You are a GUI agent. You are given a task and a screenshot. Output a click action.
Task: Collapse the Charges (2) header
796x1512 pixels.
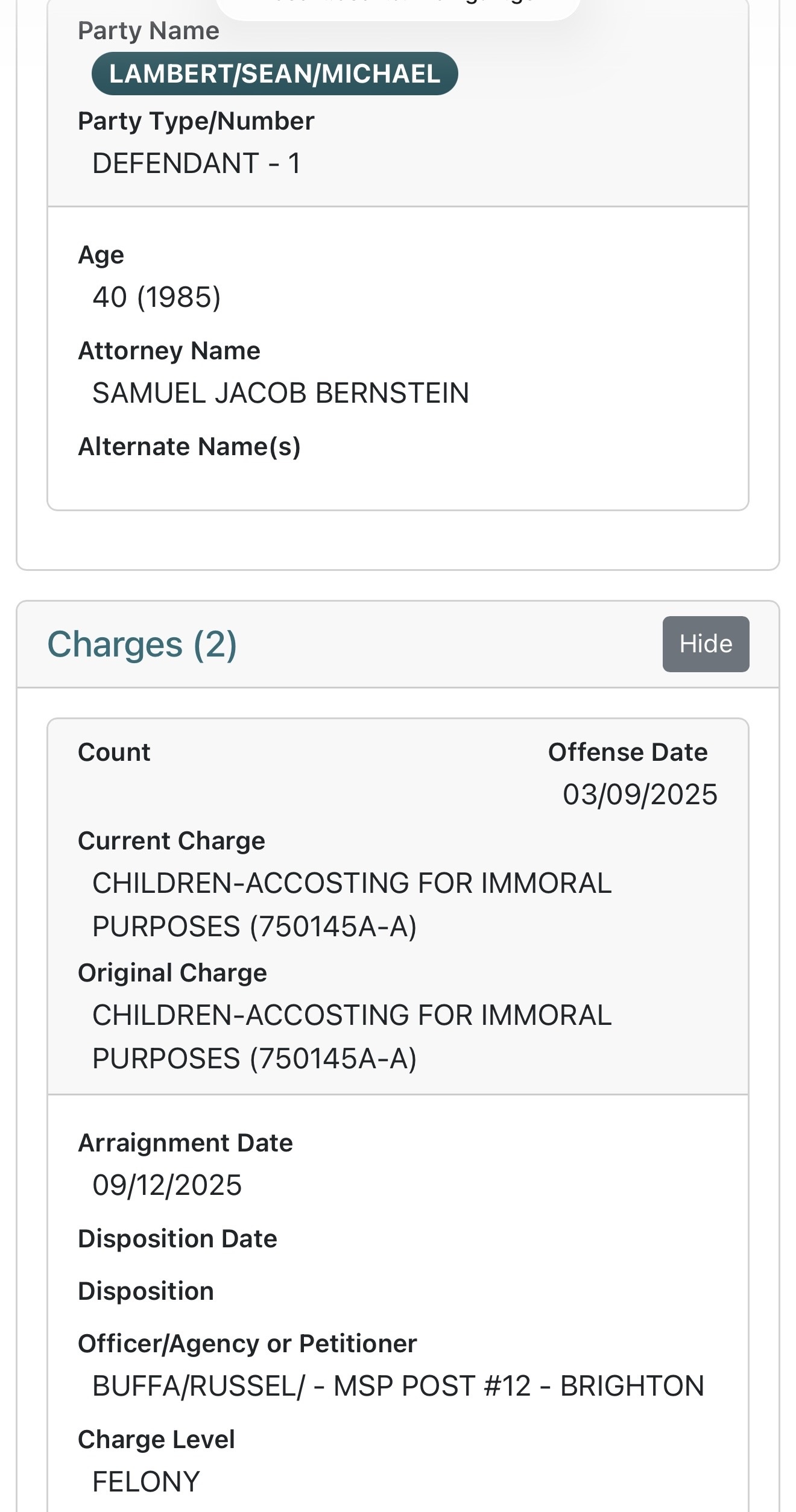[142, 644]
